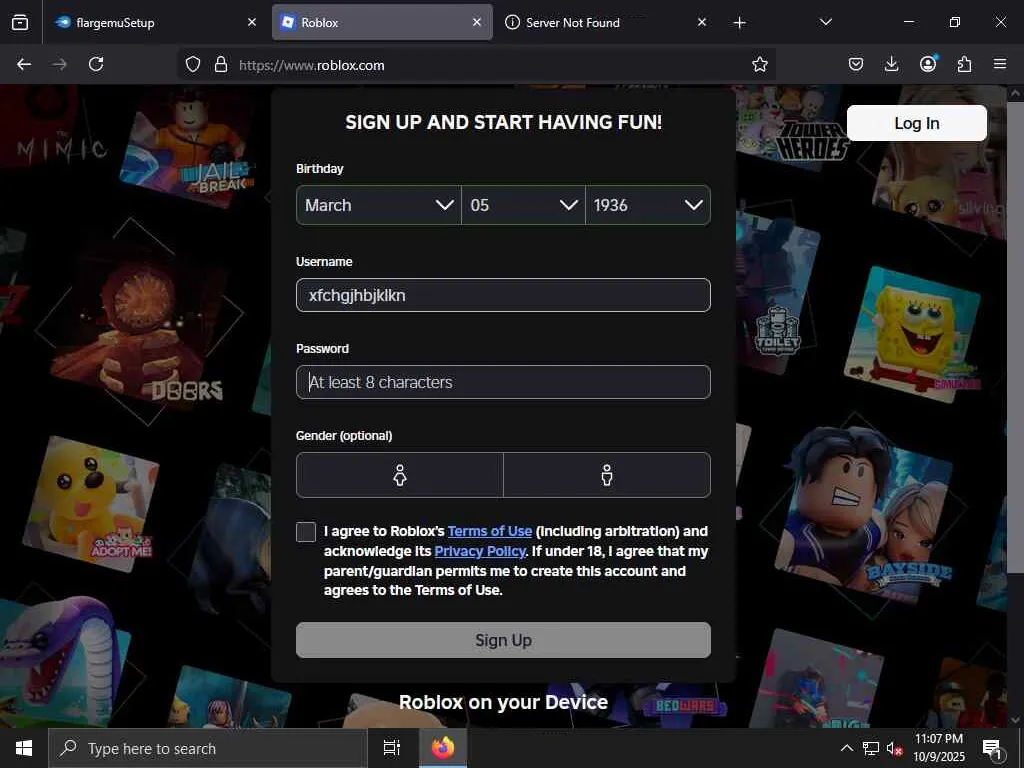Click the taskbar search box

[x=208, y=748]
